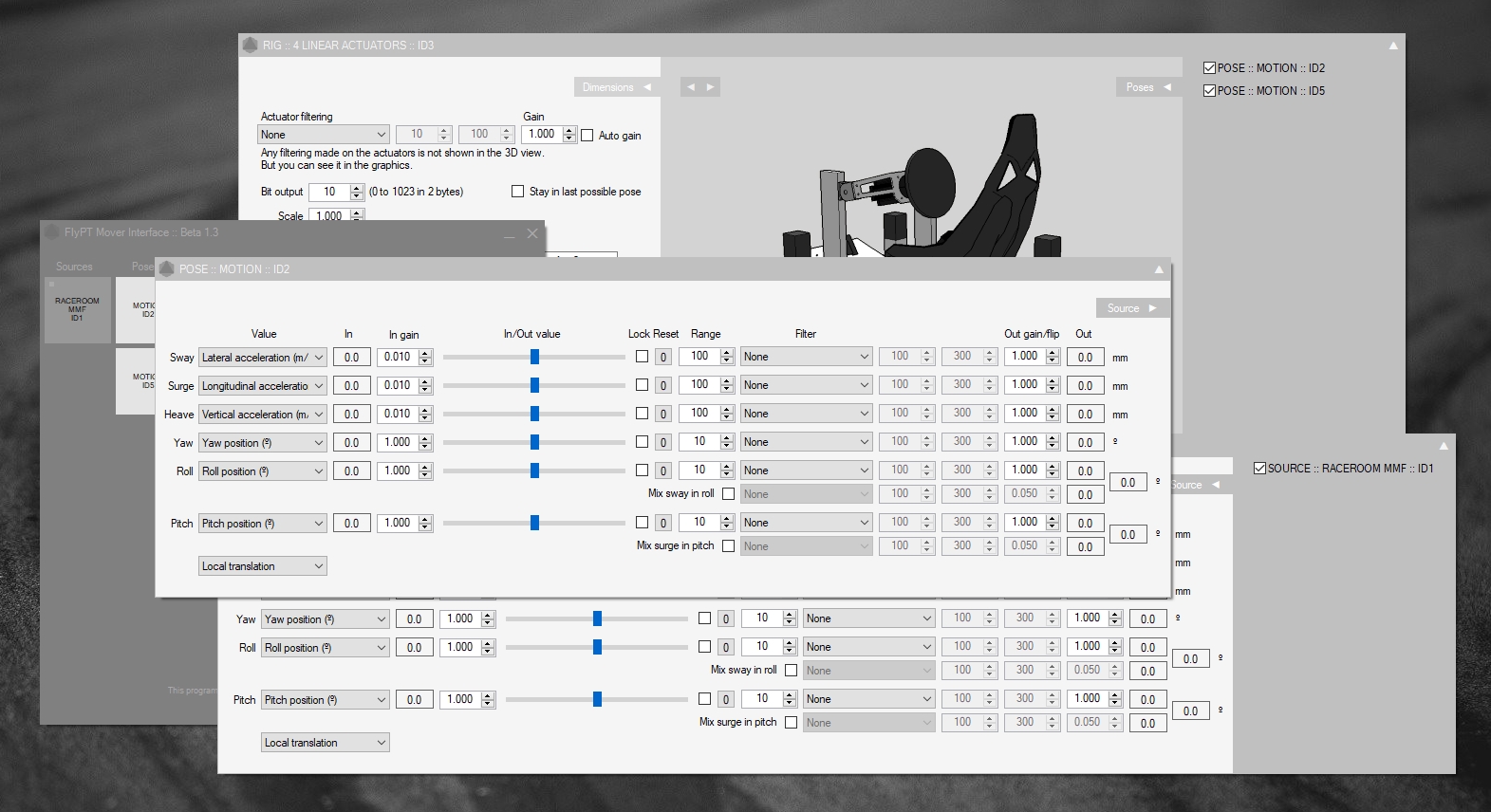Click the right arrow above the 3D rig view
Viewport: 1491px width, 812px height.
tap(710, 87)
